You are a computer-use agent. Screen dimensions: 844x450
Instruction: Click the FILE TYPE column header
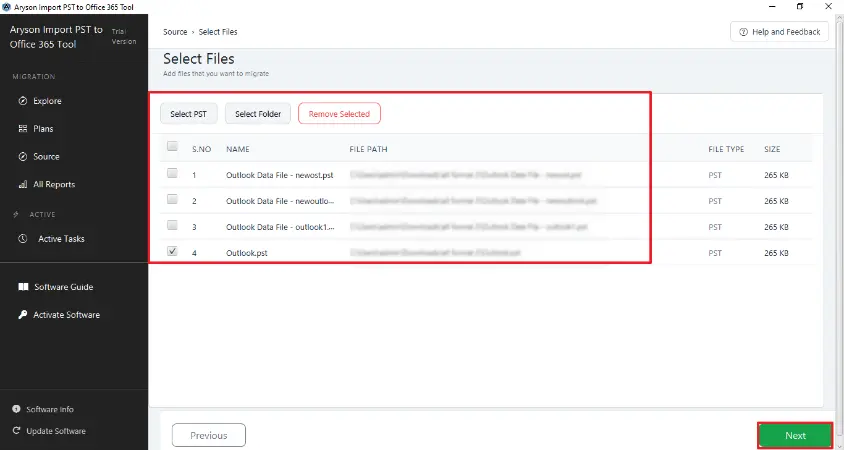(726, 149)
